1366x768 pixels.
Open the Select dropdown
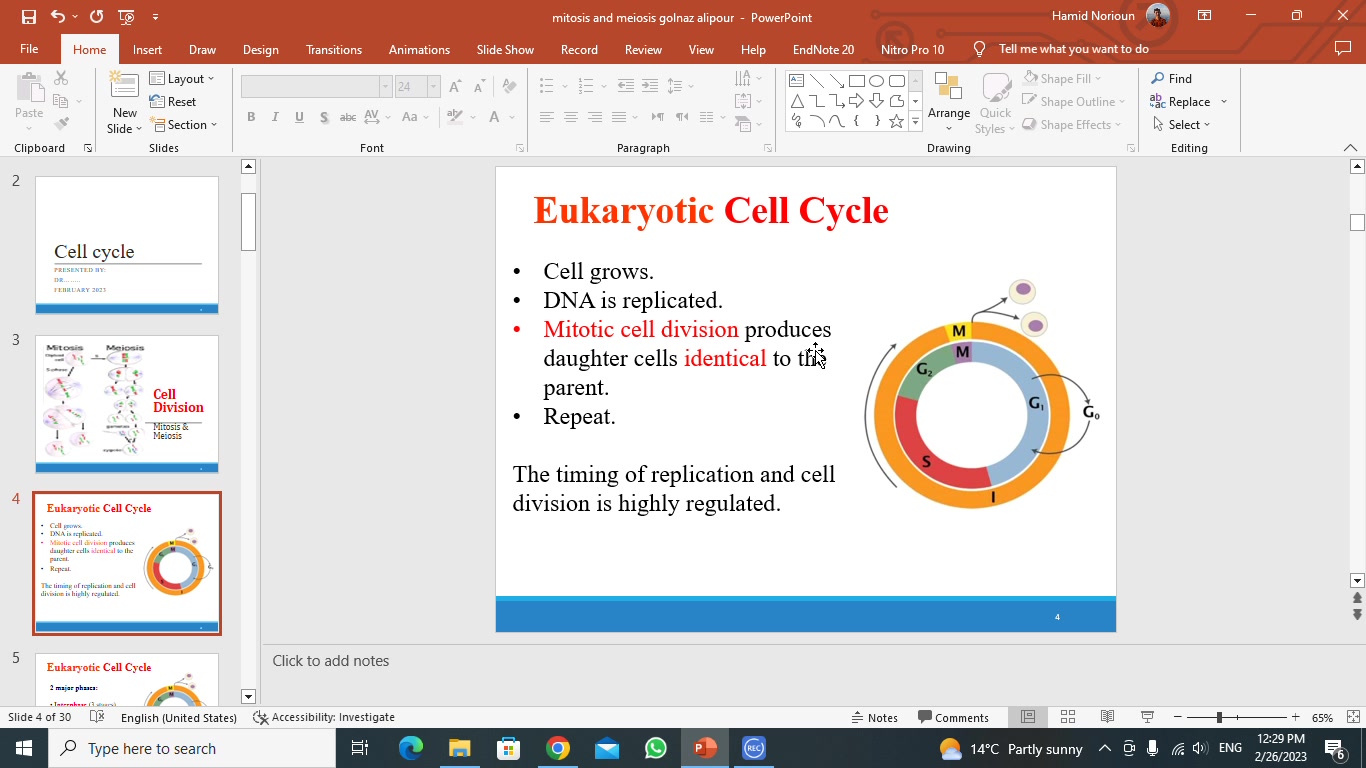pyautogui.click(x=1181, y=124)
